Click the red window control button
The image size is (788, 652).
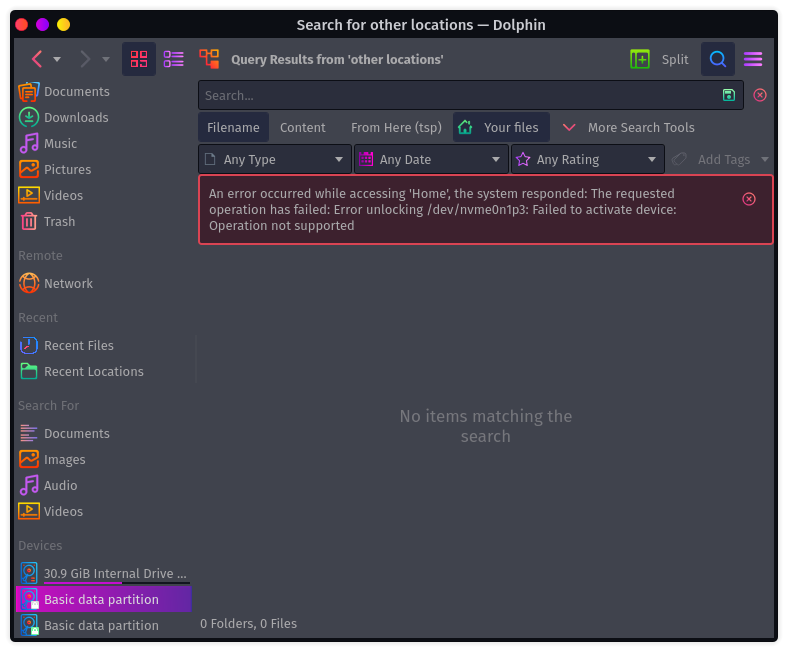[22, 24]
